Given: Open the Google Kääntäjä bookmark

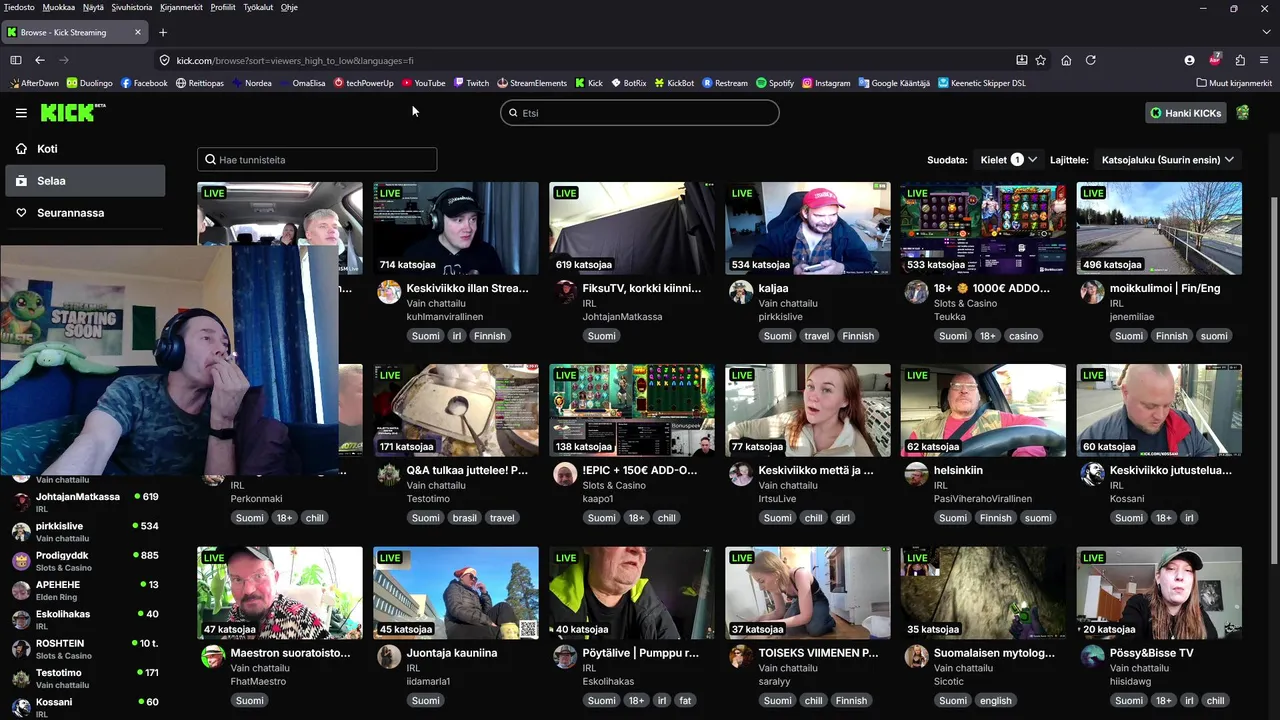Looking at the screenshot, I should [x=894, y=83].
